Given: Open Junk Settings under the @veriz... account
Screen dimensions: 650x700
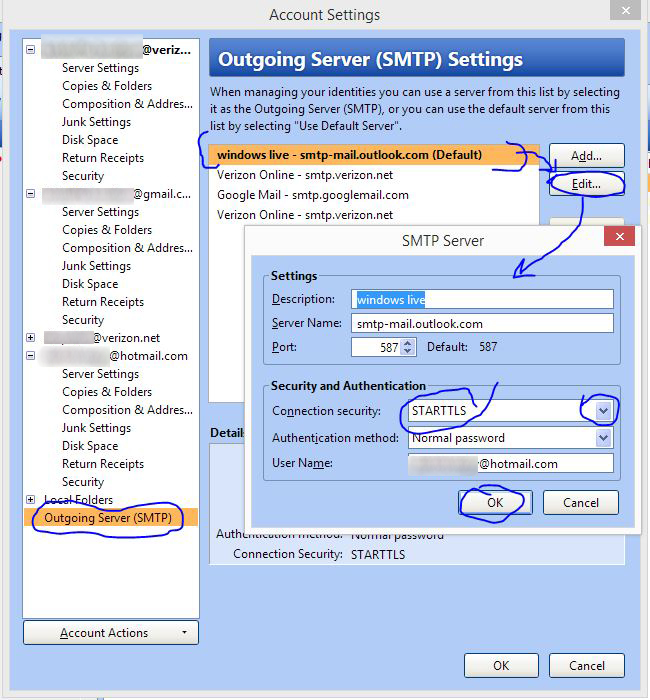Looking at the screenshot, I should coord(96,122).
